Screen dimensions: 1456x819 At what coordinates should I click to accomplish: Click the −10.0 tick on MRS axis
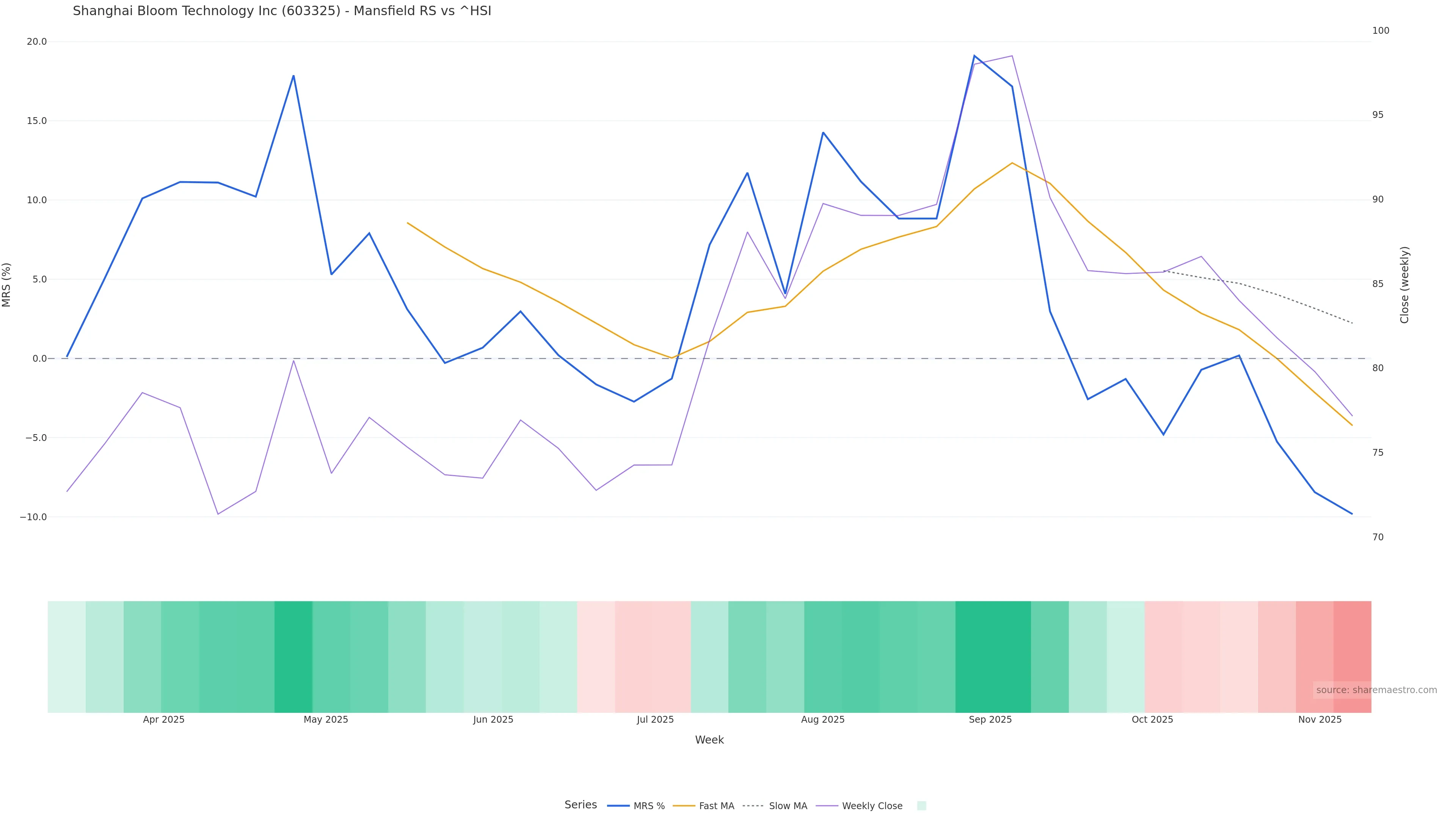[33, 517]
